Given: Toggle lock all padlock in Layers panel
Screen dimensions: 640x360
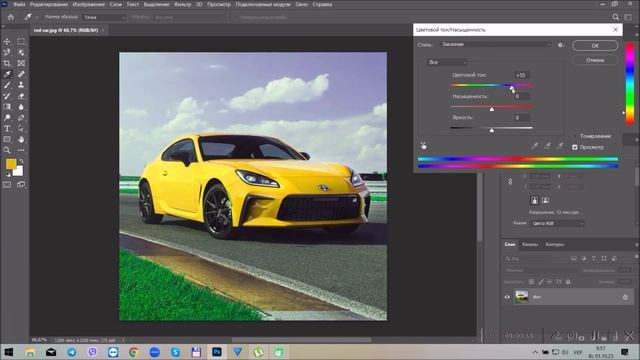Looking at the screenshot, I should pos(568,282).
